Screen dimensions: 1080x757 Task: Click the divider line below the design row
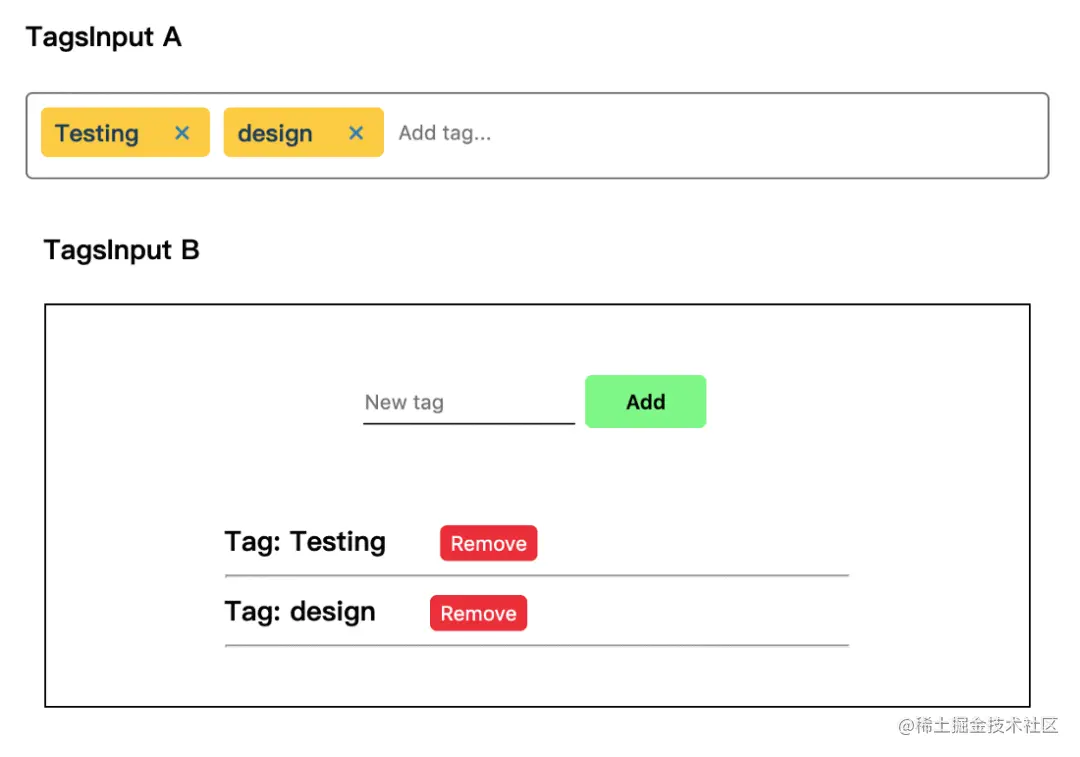coord(537,646)
